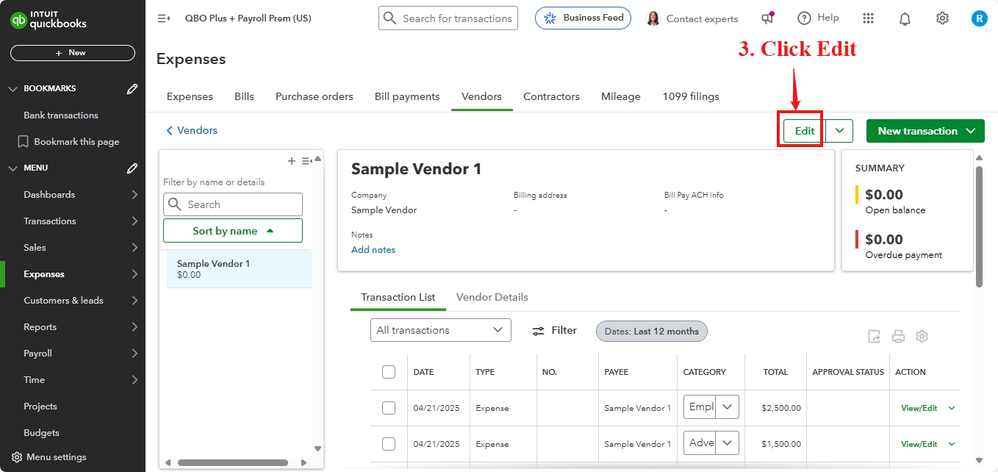This screenshot has width=998, height=472.
Task: Open the user profile avatar R
Action: click(978, 18)
